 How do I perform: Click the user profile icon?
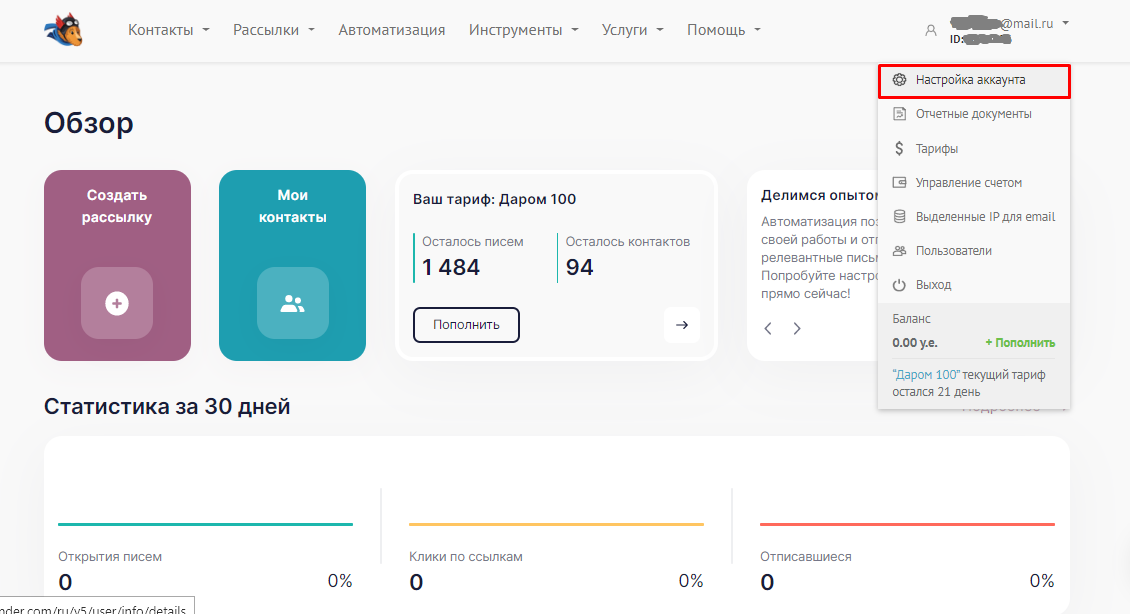click(931, 30)
